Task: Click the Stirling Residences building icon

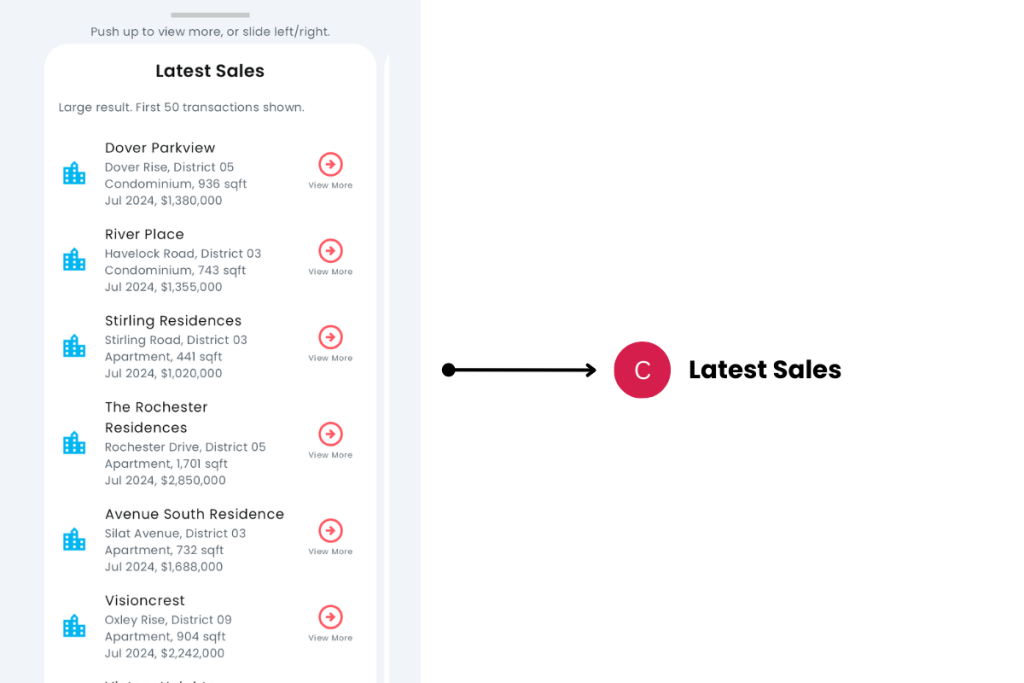Action: [x=74, y=347]
